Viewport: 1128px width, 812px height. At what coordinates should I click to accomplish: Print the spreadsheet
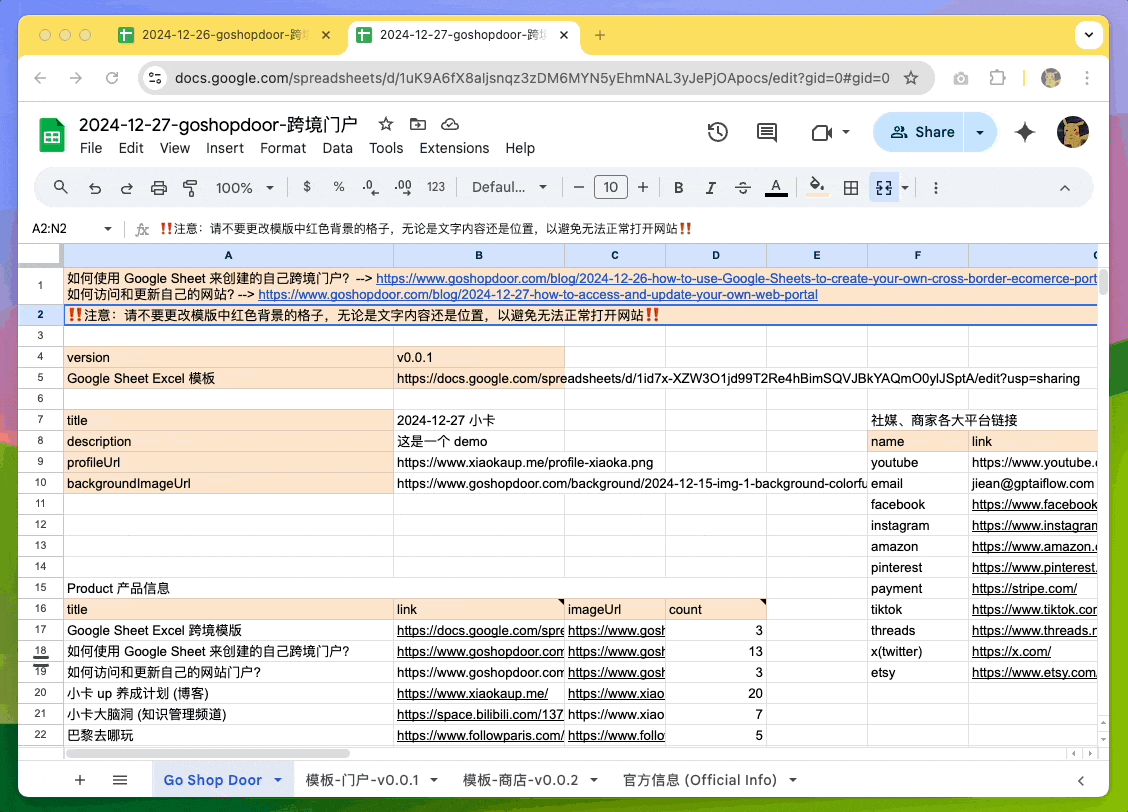click(158, 188)
